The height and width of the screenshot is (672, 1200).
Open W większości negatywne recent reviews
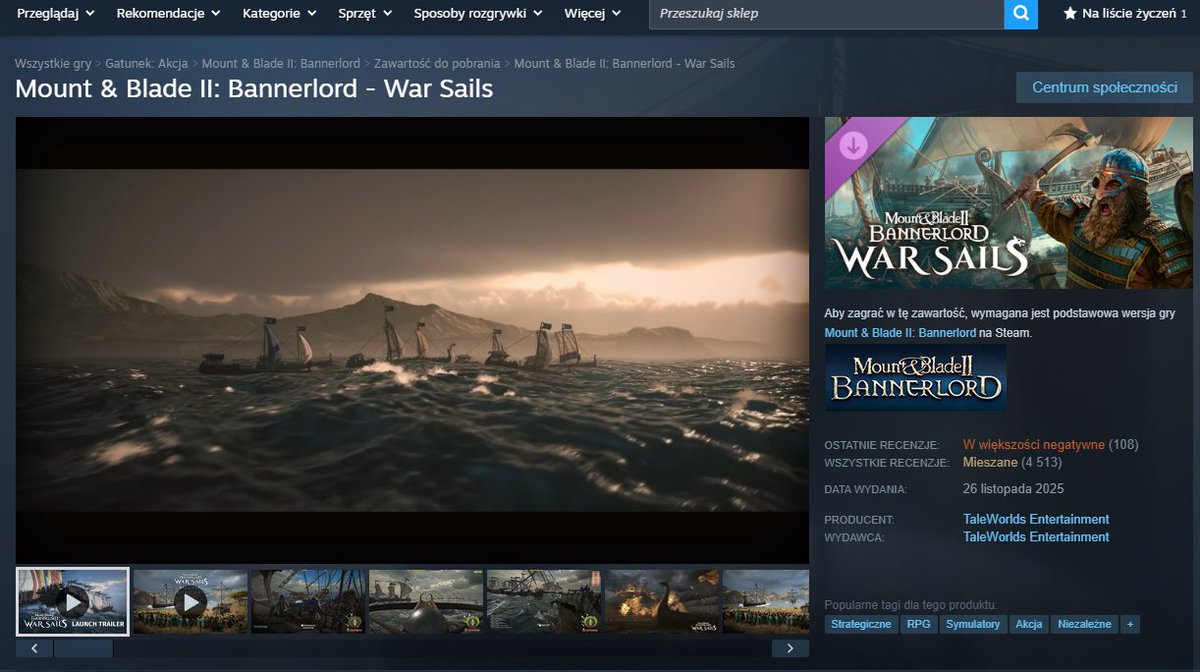tap(1034, 444)
